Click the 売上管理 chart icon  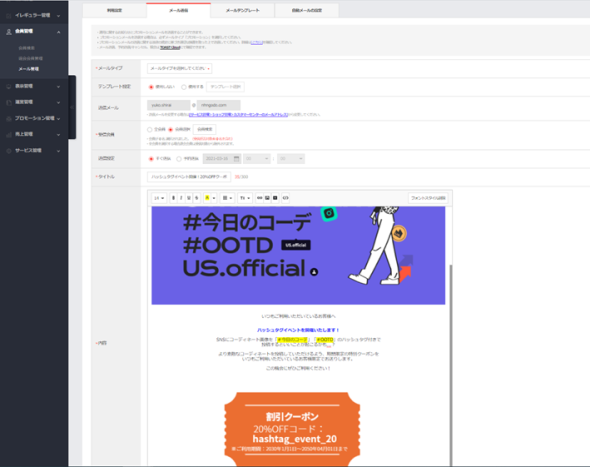click(9, 134)
